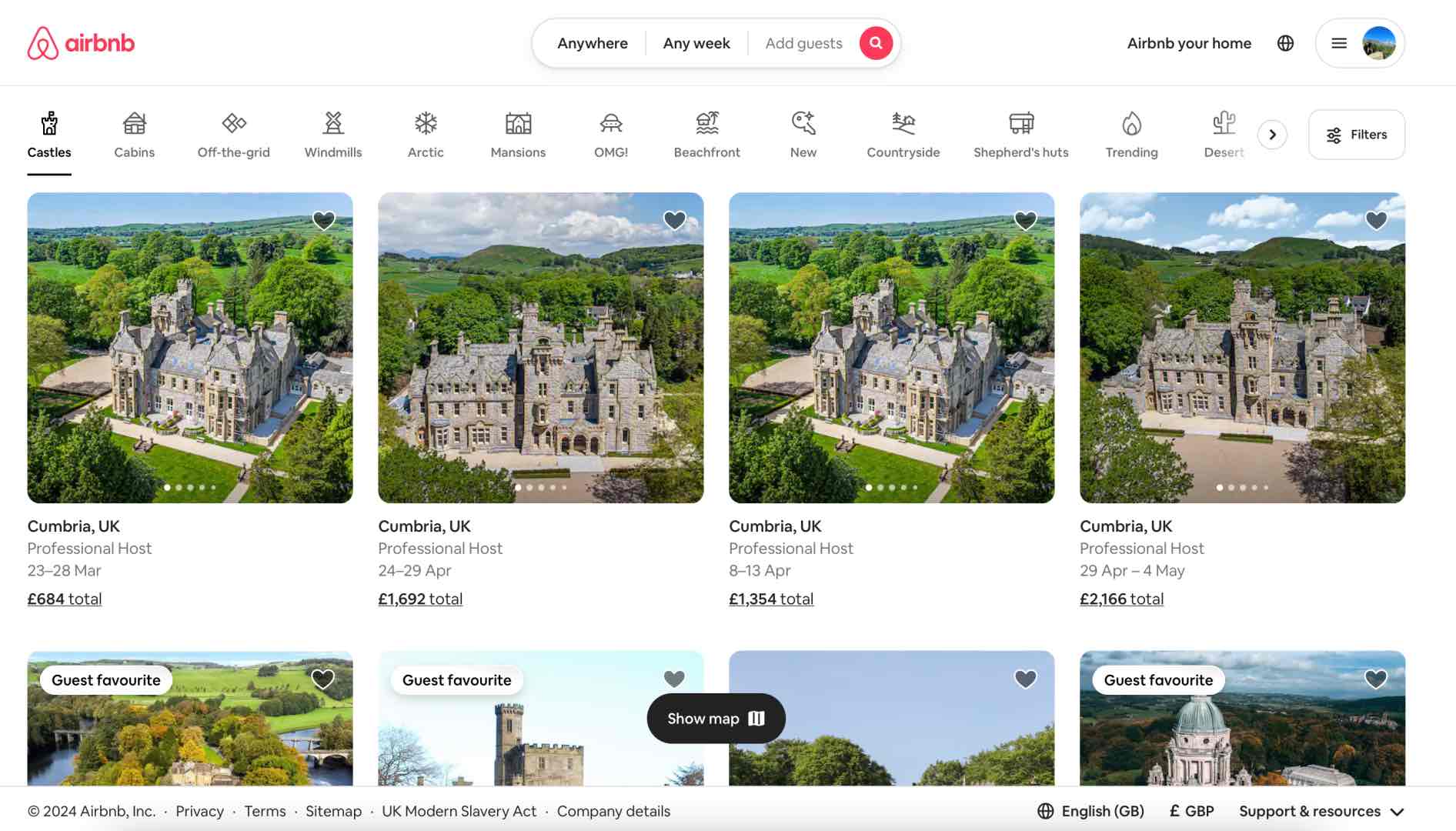
Task: Click the search magnifier icon
Action: [875, 43]
